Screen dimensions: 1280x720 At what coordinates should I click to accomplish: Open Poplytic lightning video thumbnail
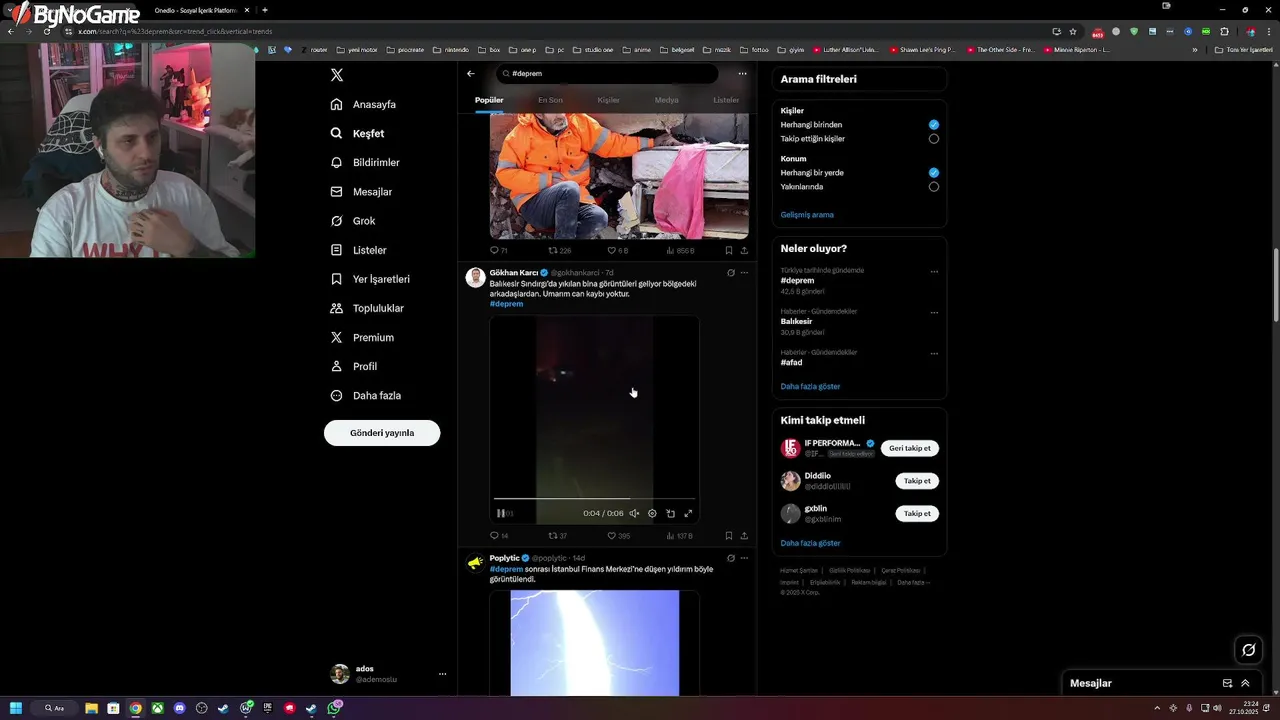click(x=594, y=642)
